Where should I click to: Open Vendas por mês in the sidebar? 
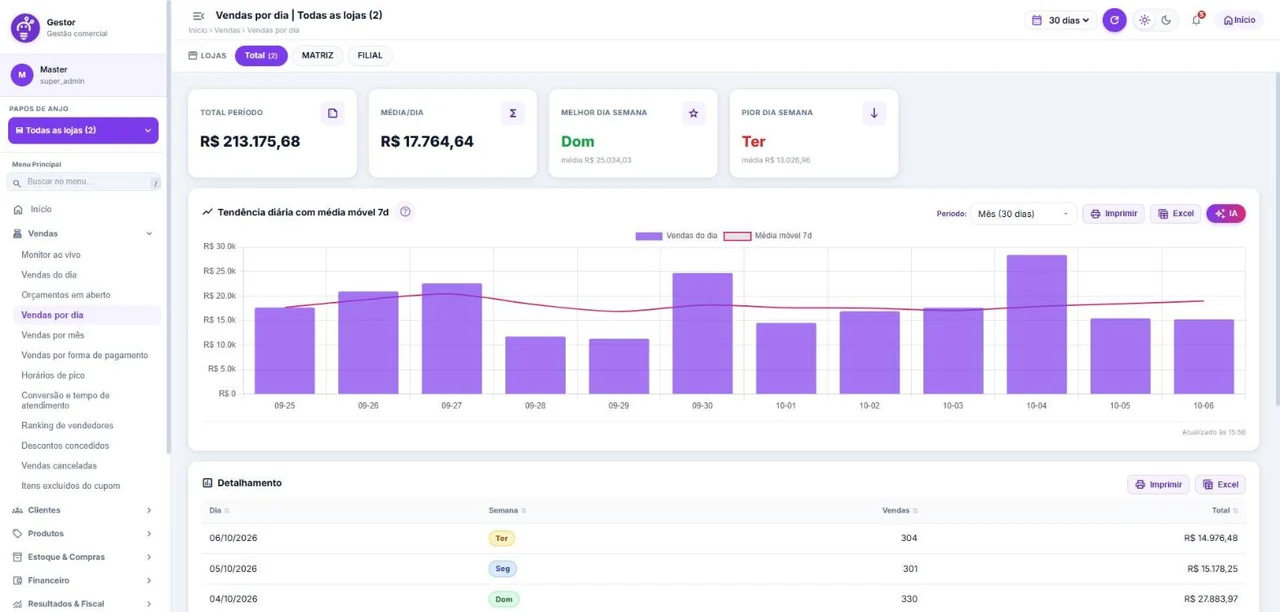point(53,335)
